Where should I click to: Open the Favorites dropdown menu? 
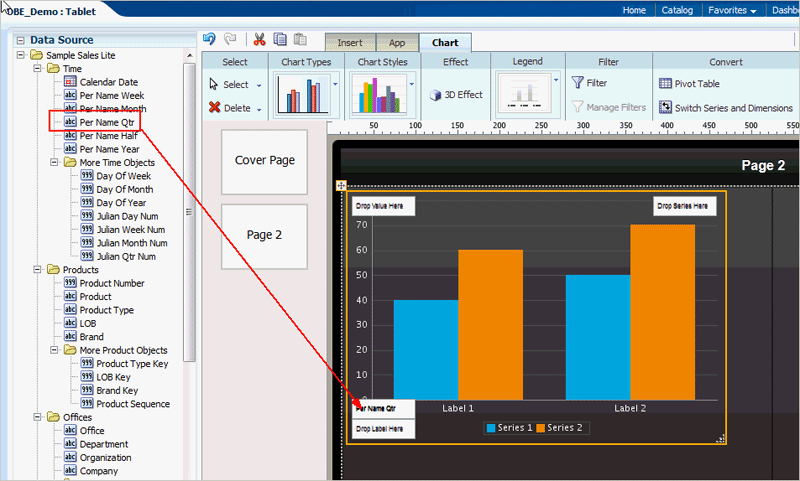point(733,10)
